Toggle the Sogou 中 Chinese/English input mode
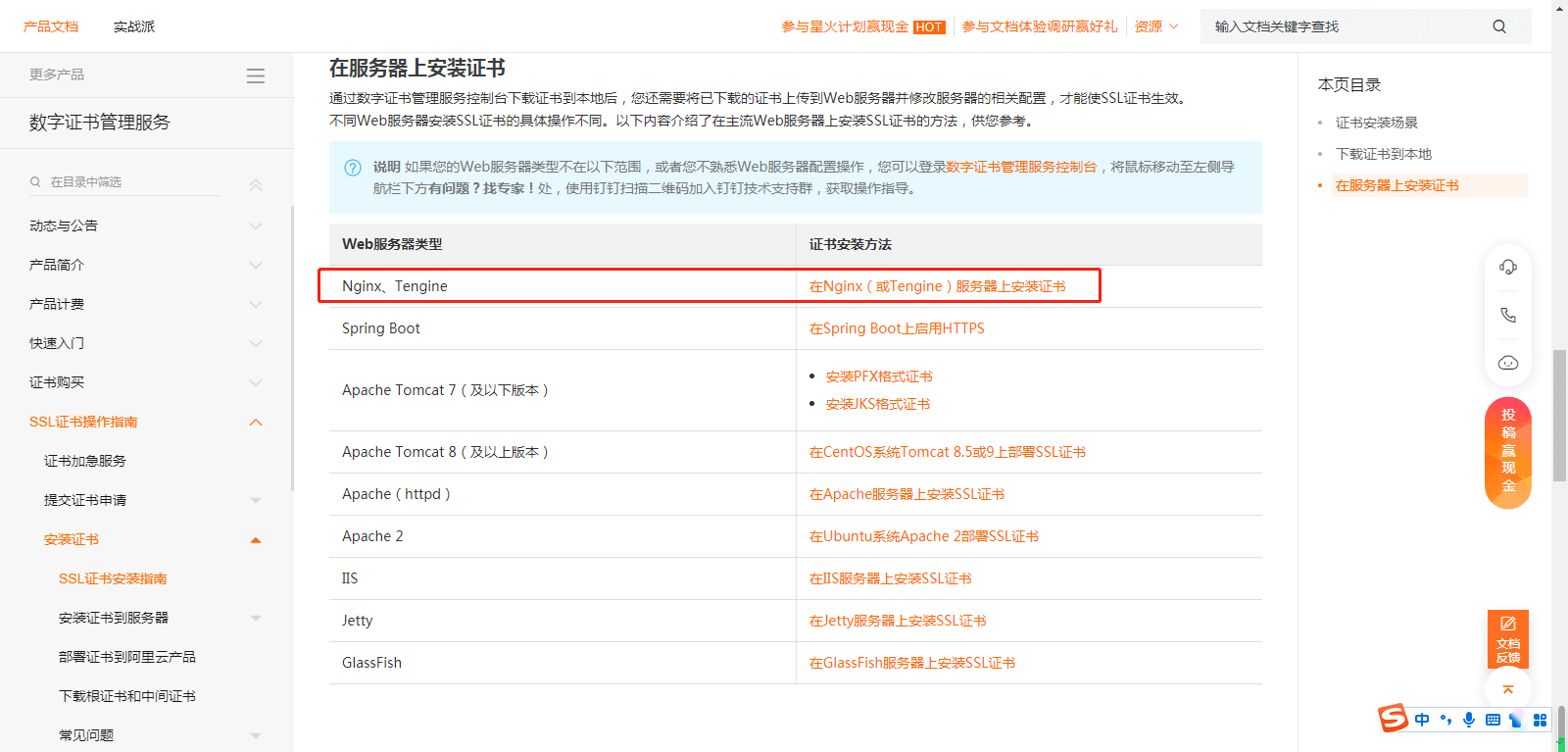Image resolution: width=1568 pixels, height=752 pixels. pyautogui.click(x=1422, y=720)
